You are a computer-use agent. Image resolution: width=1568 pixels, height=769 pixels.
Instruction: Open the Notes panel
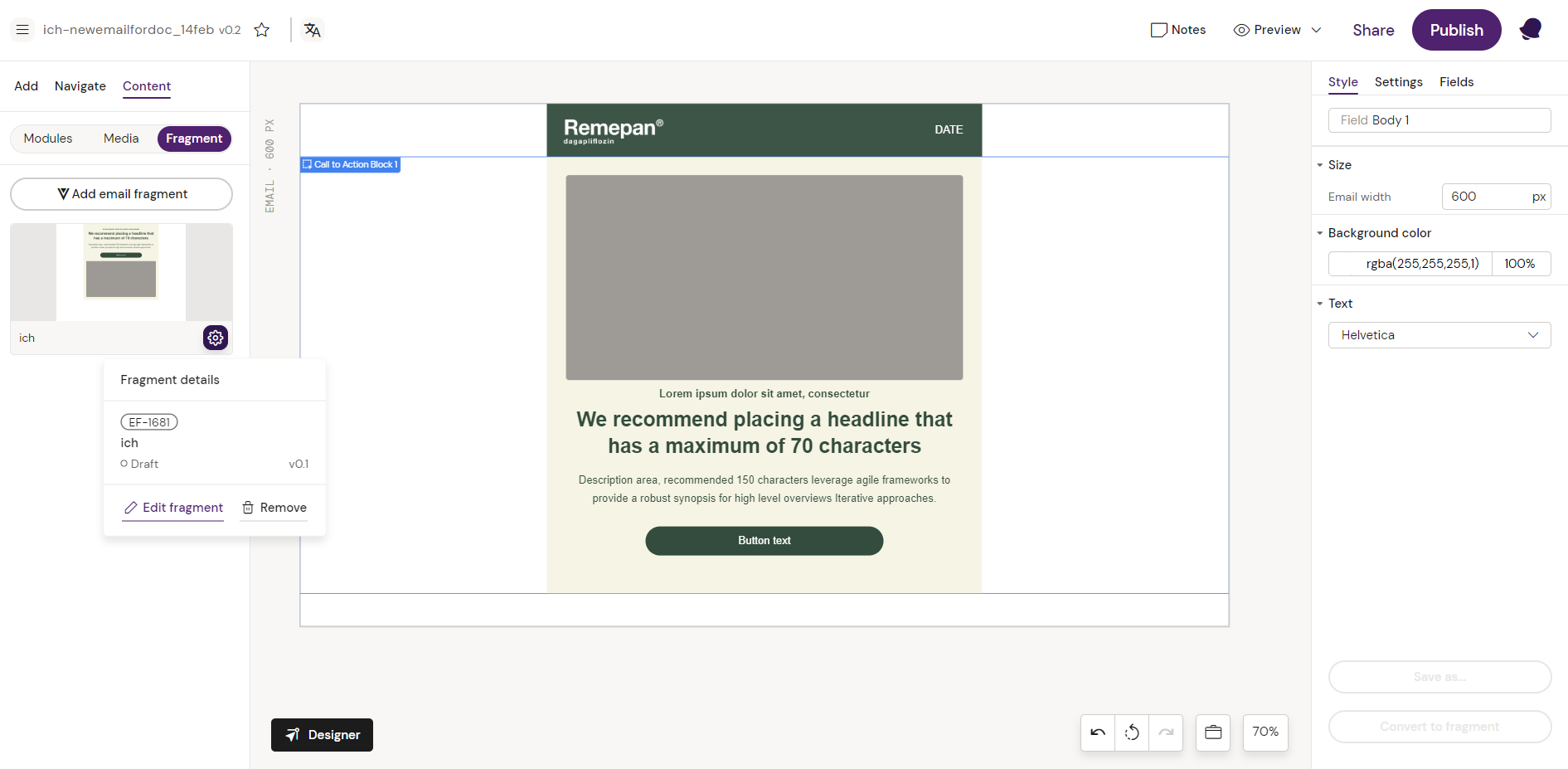pos(1178,30)
